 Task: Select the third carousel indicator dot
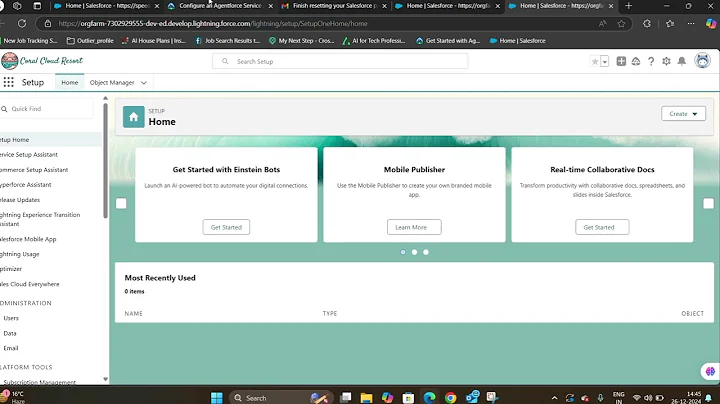(426, 252)
